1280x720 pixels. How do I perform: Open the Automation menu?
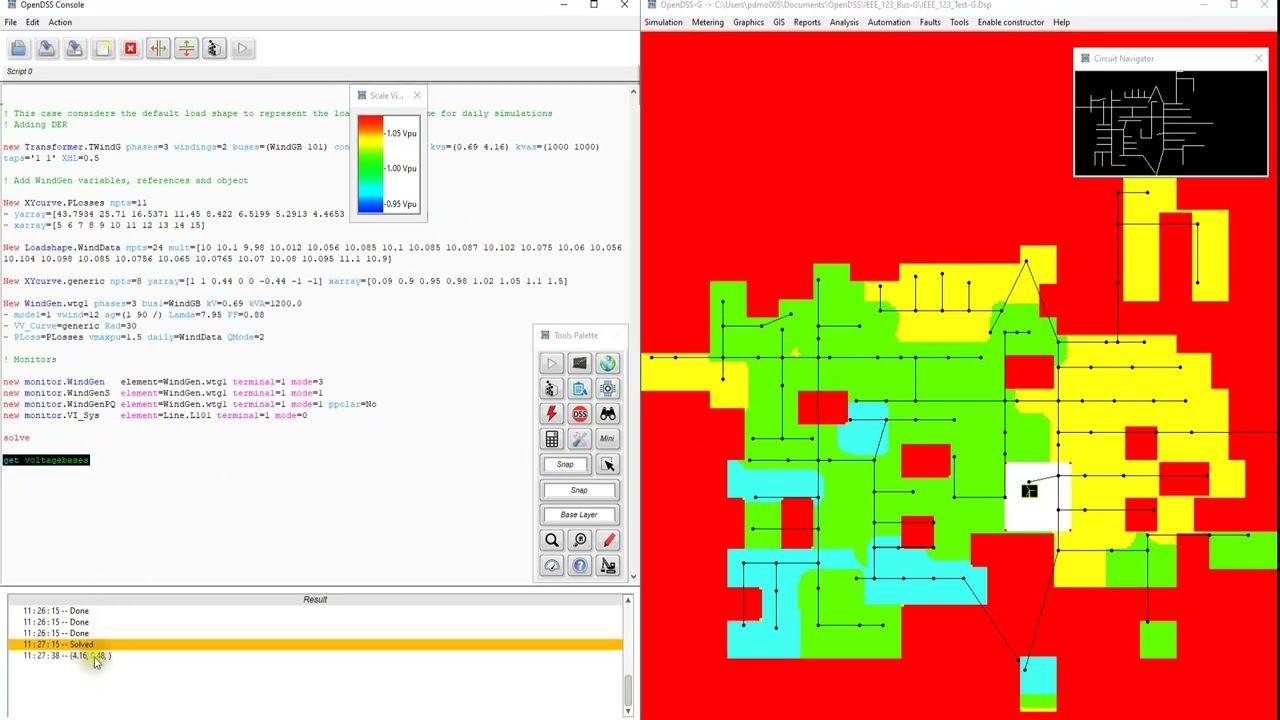tap(889, 22)
